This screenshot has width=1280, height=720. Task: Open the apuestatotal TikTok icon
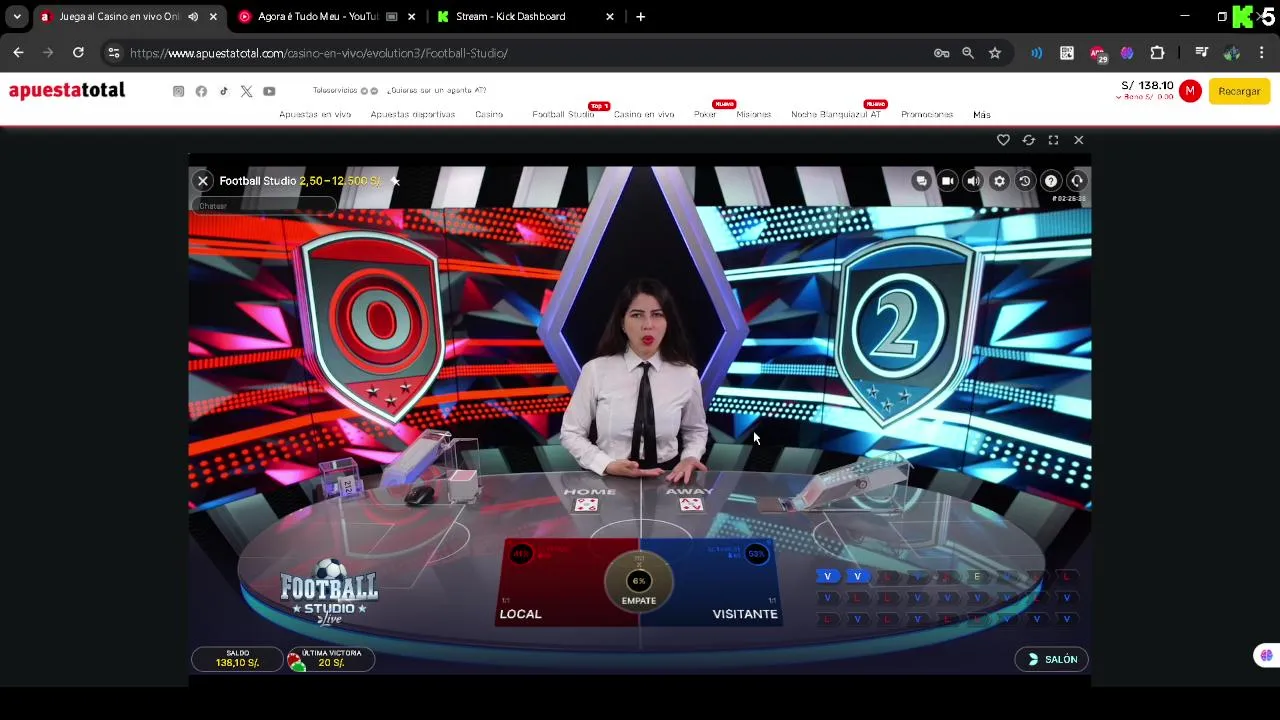pyautogui.click(x=224, y=91)
